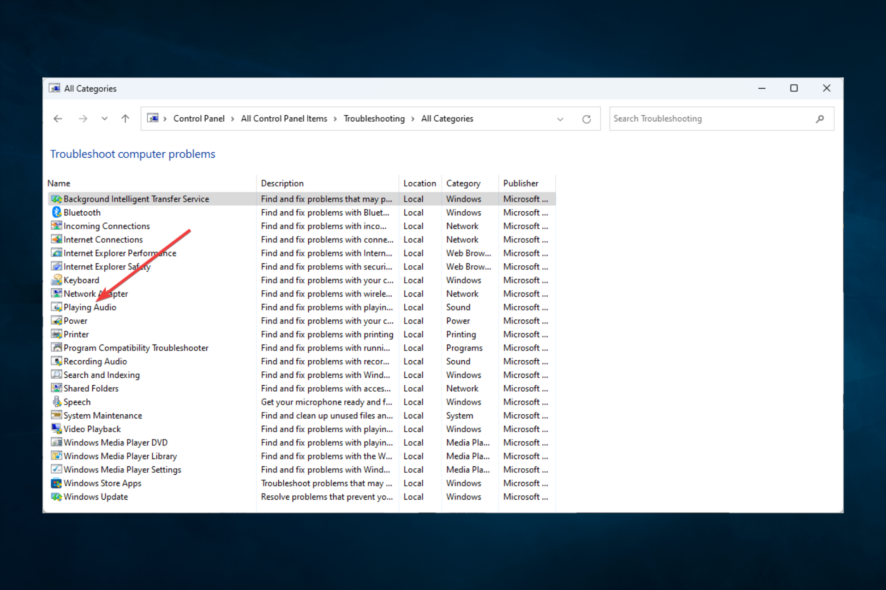Screen dimensions: 886x590
Task: Click the Video Playback icon
Action: [57, 429]
